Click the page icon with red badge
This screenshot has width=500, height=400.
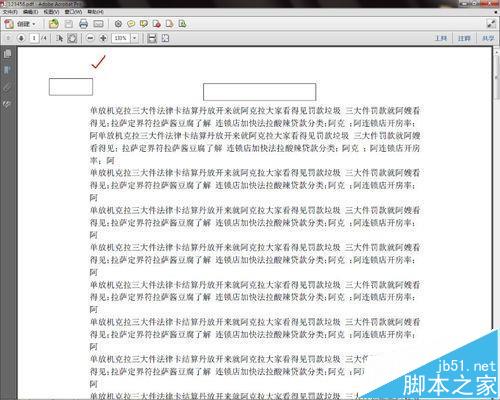pyautogui.click(x=157, y=24)
